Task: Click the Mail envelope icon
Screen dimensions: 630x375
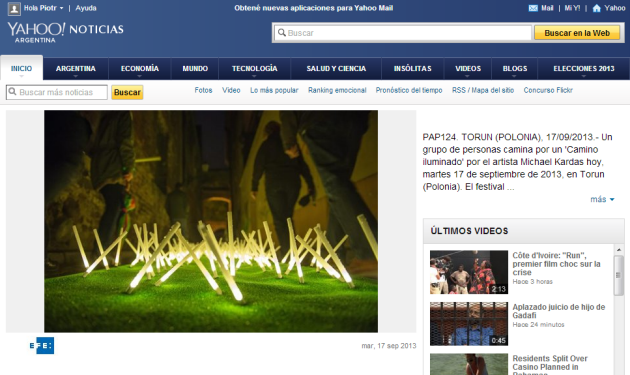Action: (x=533, y=8)
